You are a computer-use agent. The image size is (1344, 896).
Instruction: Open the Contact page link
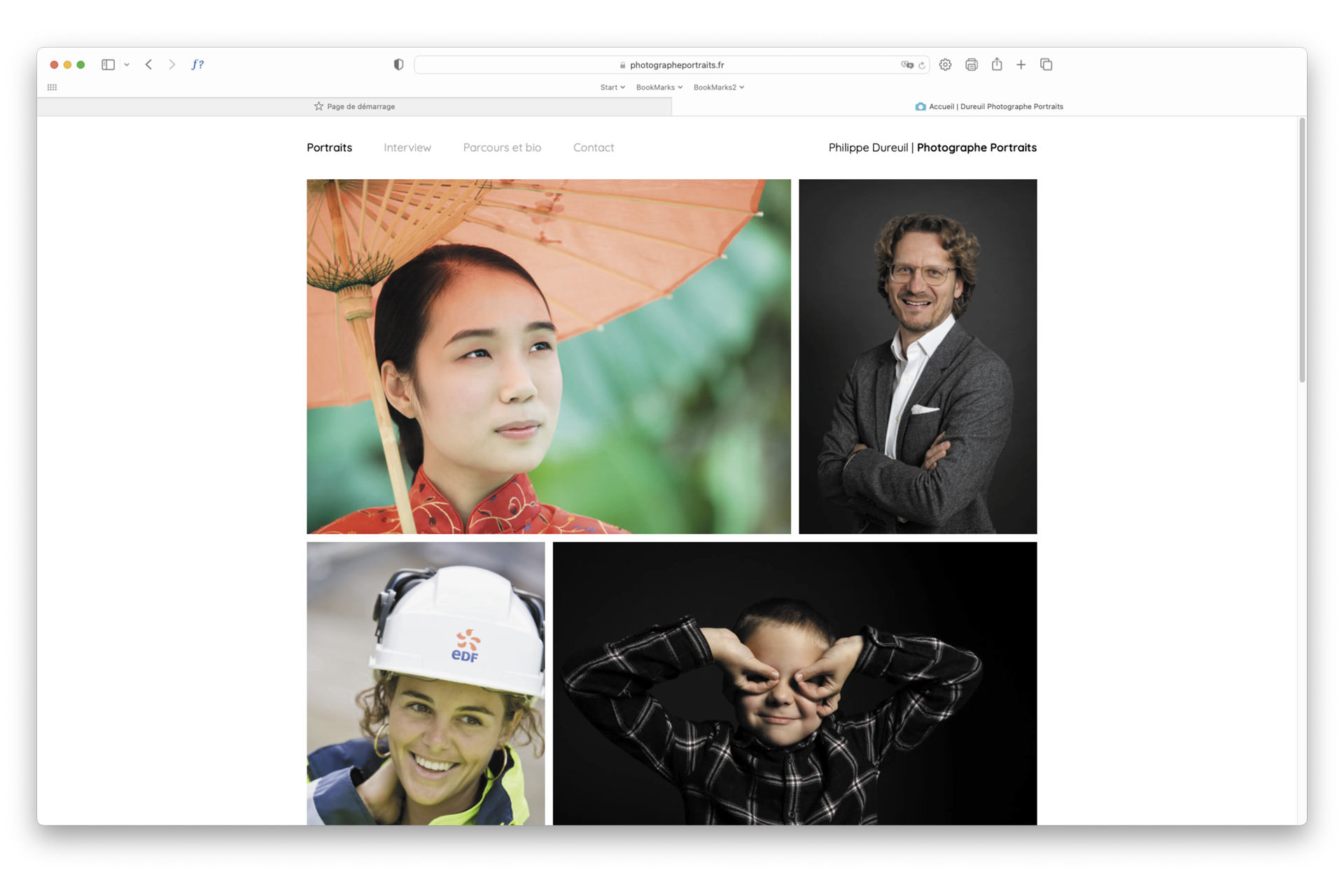coord(594,148)
